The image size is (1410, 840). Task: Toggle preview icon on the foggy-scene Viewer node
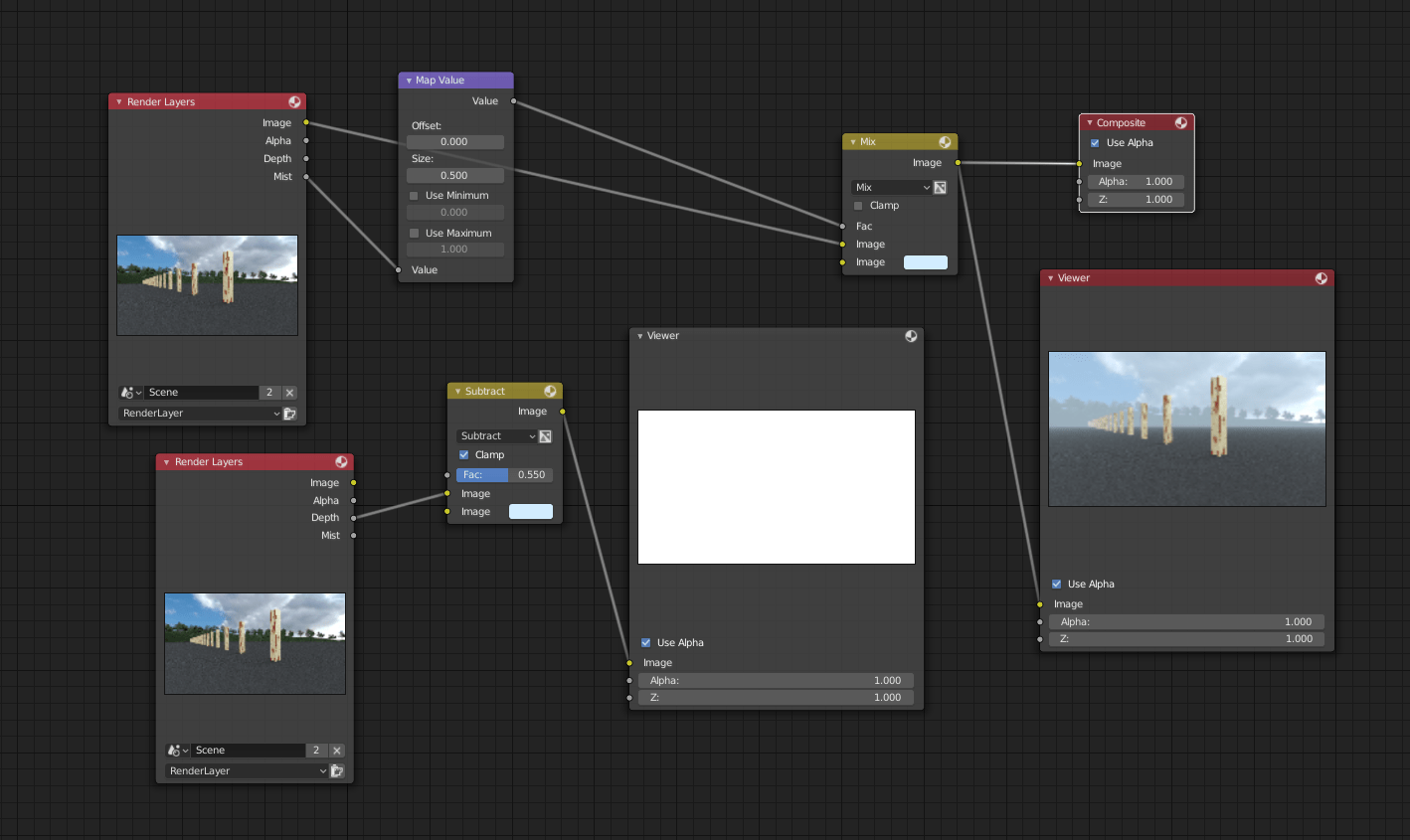1322,278
